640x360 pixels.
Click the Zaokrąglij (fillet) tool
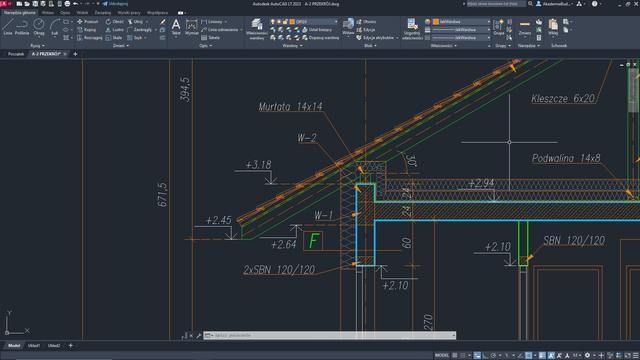click(x=140, y=30)
